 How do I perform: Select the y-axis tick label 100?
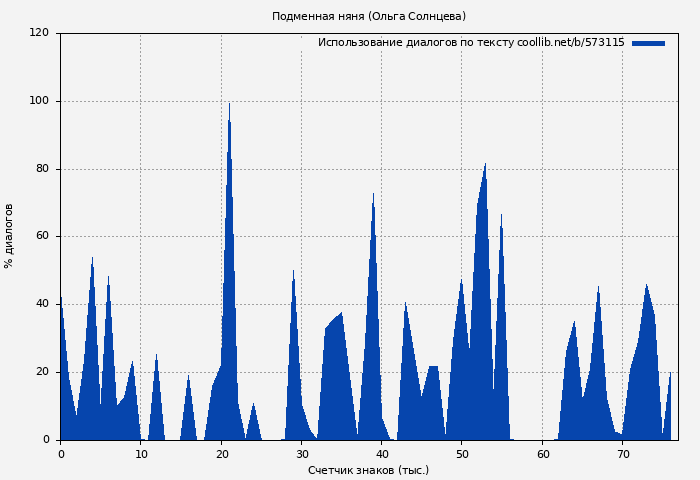[x=39, y=101]
